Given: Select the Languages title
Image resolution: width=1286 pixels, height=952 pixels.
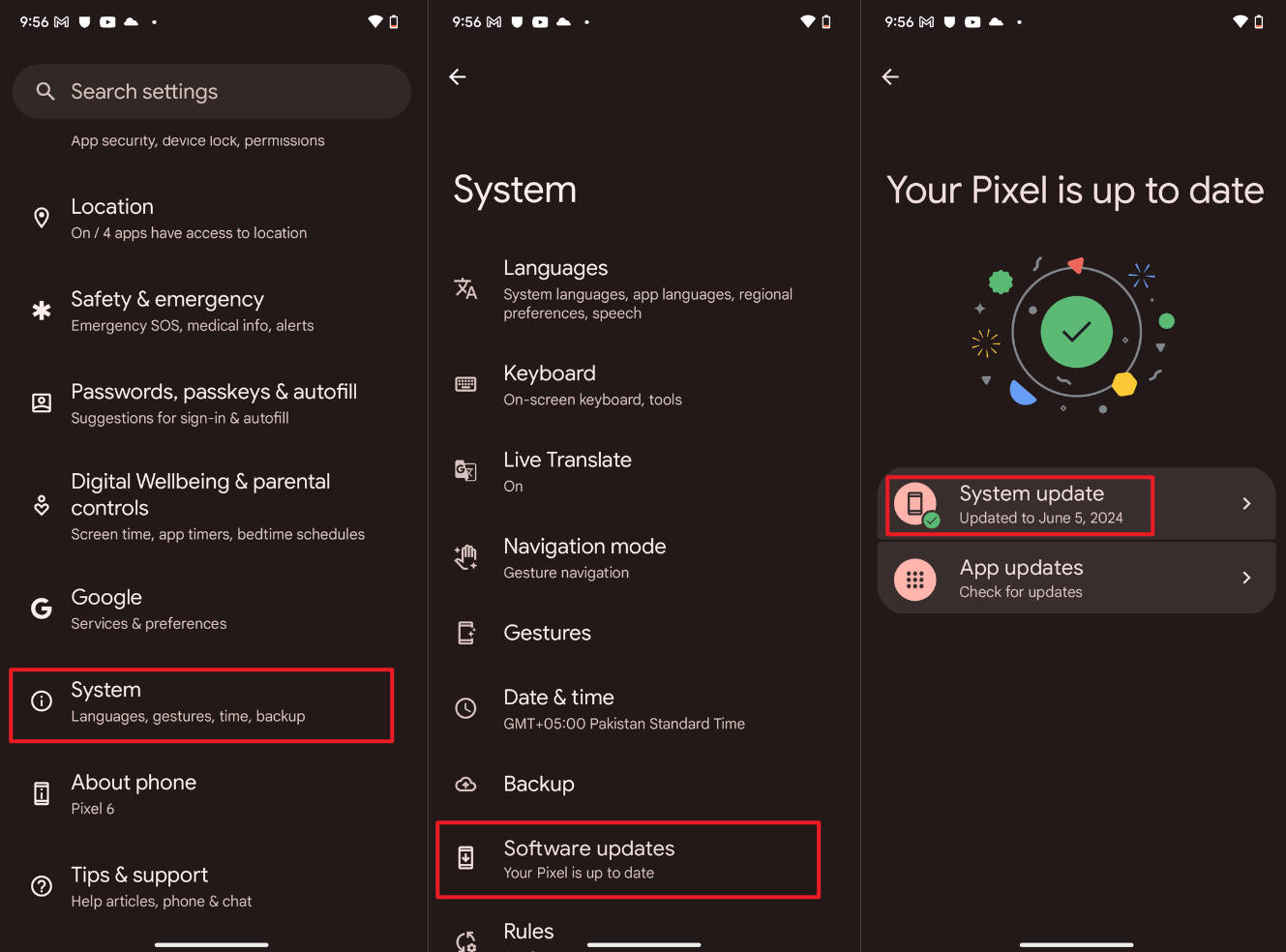Looking at the screenshot, I should pyautogui.click(x=555, y=268).
